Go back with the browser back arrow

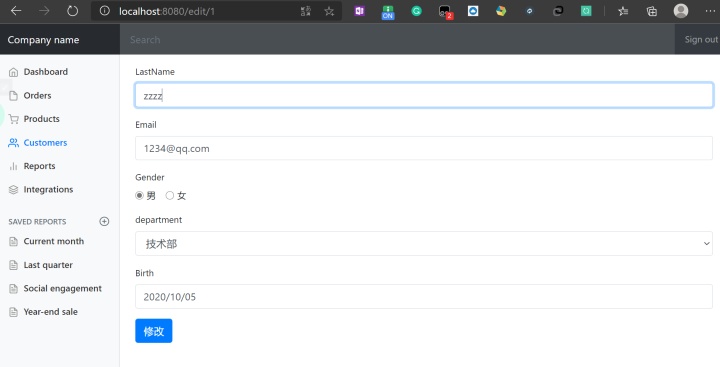16,11
